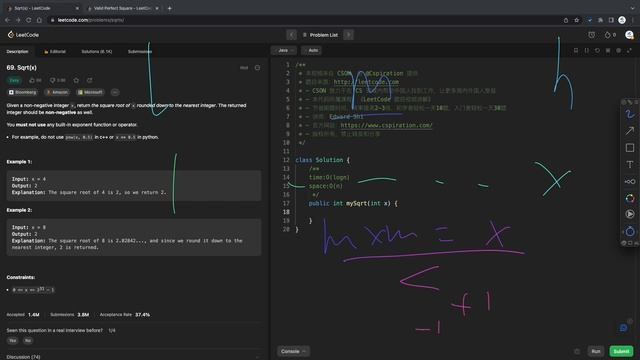Click the Easy difficulty badge
This screenshot has width=640, height=360.
click(x=14, y=80)
